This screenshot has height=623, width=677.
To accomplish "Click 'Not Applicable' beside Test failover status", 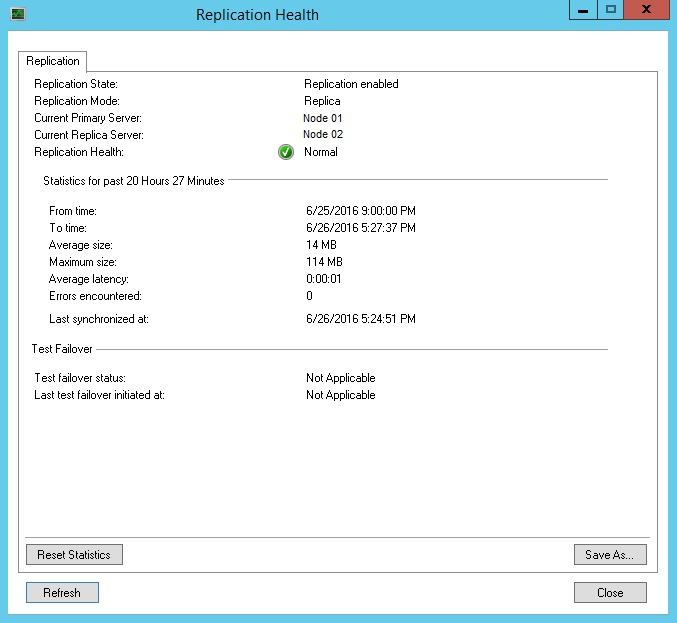I will [341, 378].
